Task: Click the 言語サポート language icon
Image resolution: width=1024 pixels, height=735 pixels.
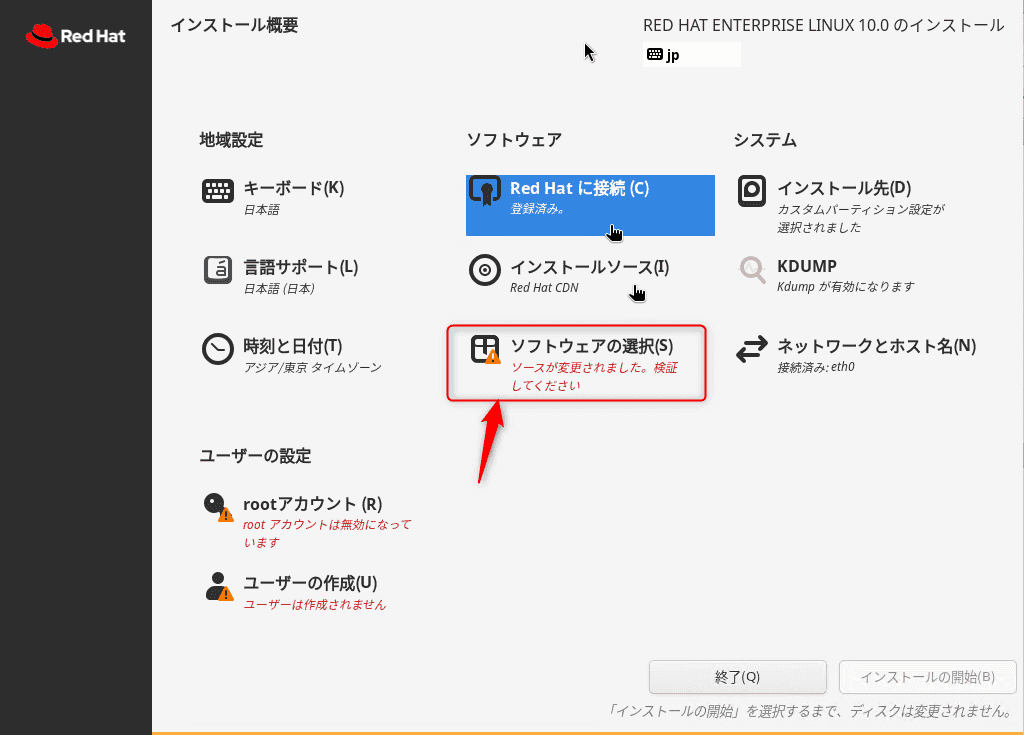Action: 217,270
